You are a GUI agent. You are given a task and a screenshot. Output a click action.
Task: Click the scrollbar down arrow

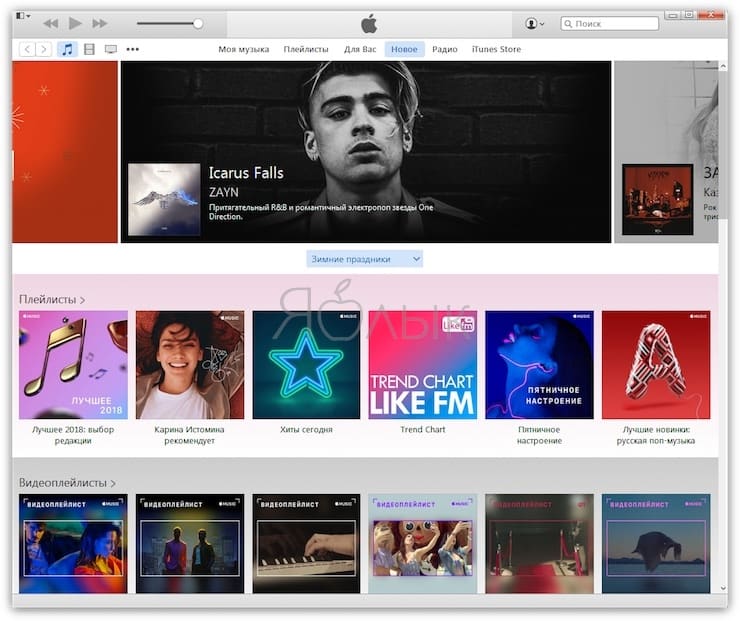click(723, 588)
